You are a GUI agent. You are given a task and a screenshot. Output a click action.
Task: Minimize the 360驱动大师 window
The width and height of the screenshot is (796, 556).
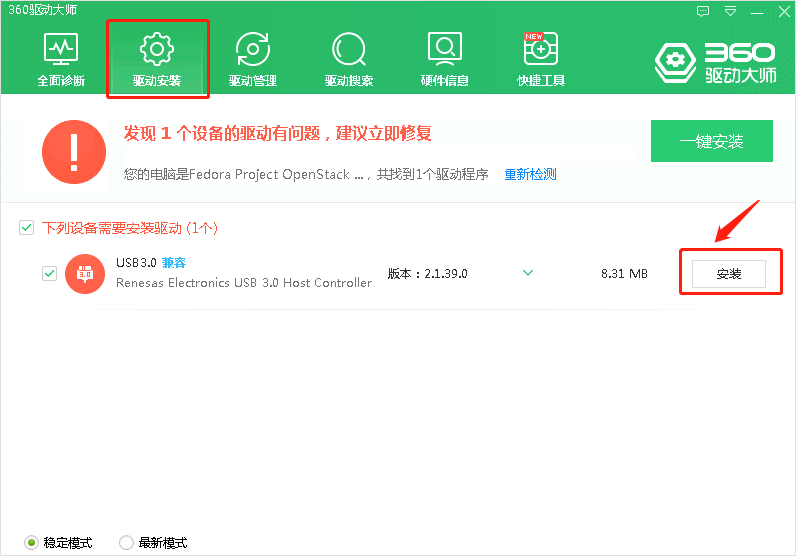(757, 12)
